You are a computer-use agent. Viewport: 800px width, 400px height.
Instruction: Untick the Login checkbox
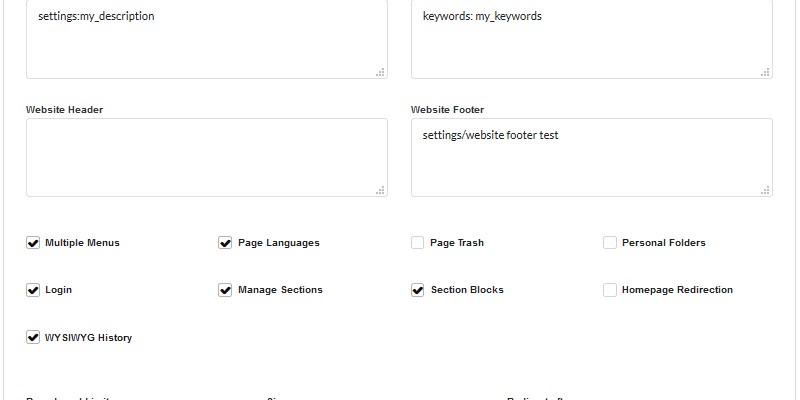33,290
